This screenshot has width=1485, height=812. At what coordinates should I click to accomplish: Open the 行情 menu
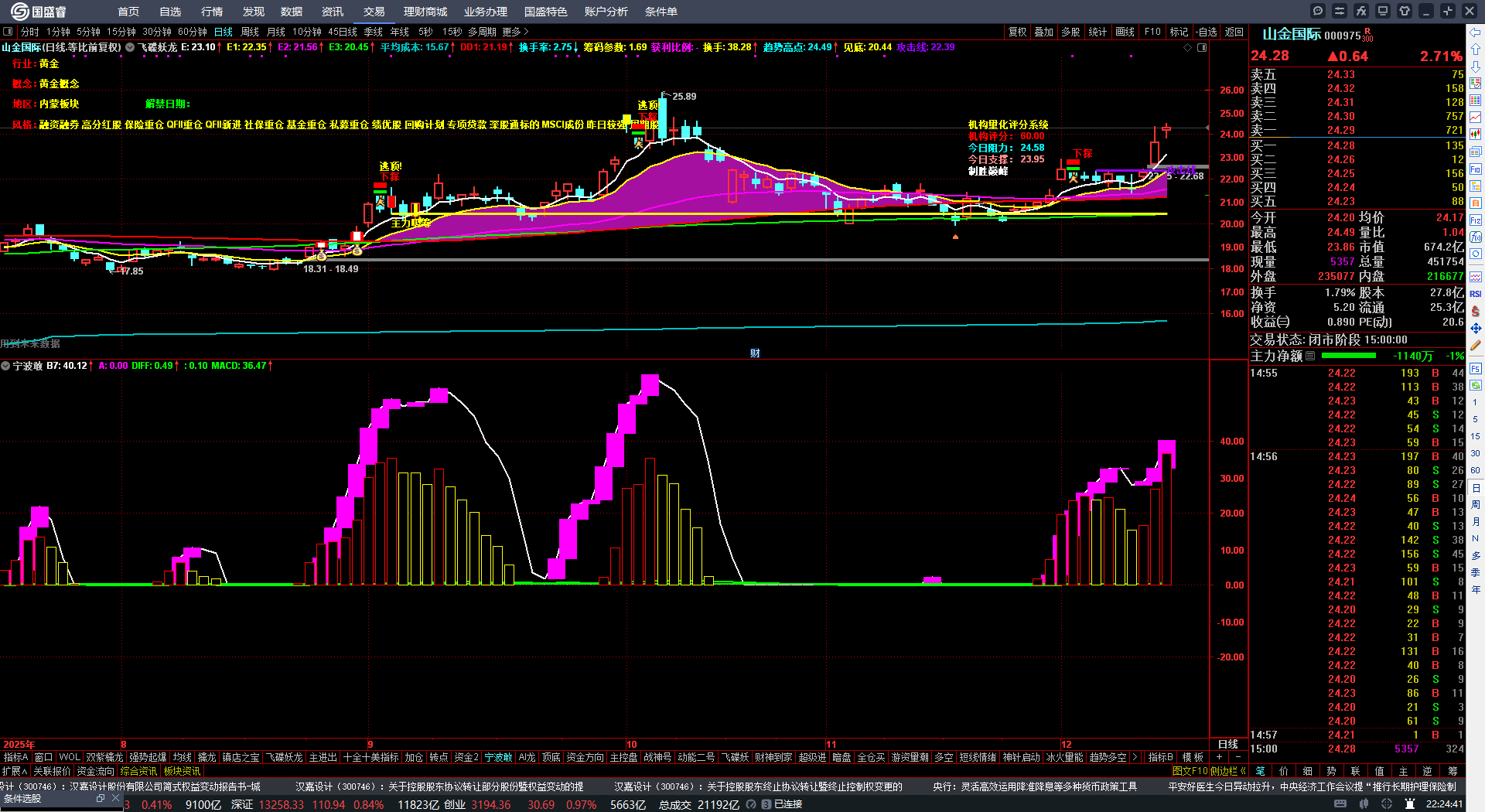pos(212,12)
